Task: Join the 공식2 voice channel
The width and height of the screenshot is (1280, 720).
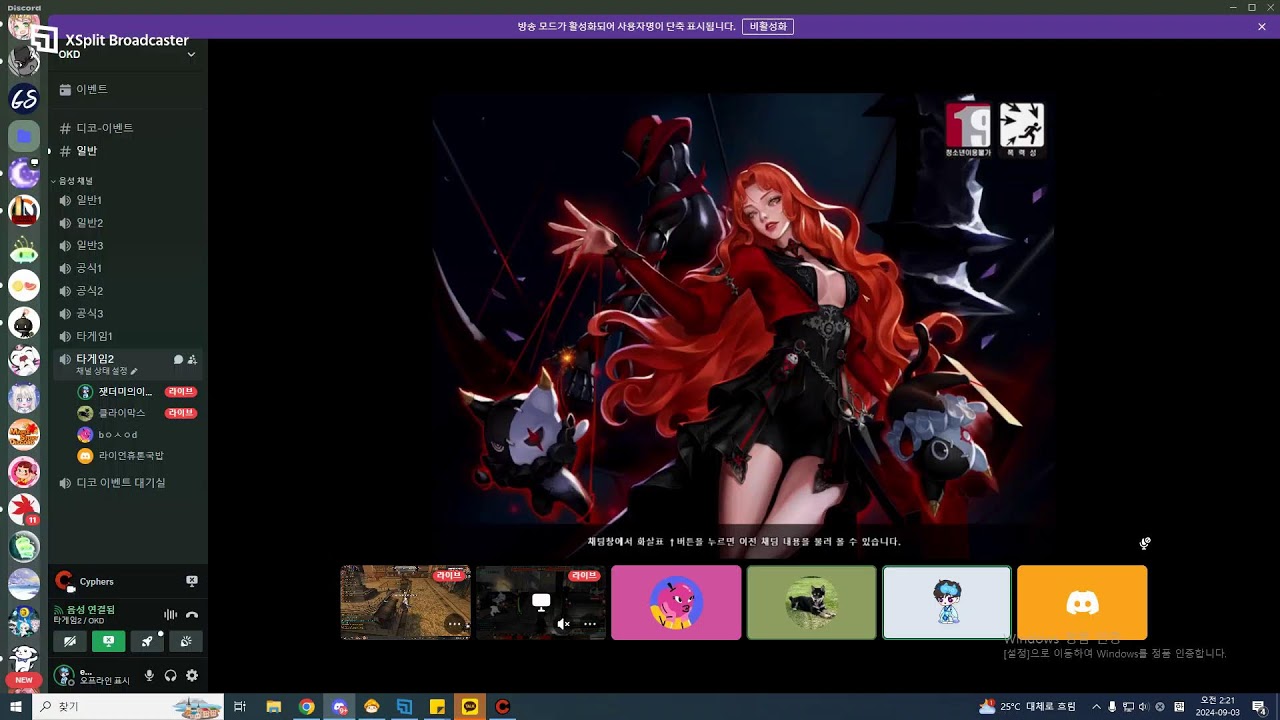Action: click(x=128, y=291)
